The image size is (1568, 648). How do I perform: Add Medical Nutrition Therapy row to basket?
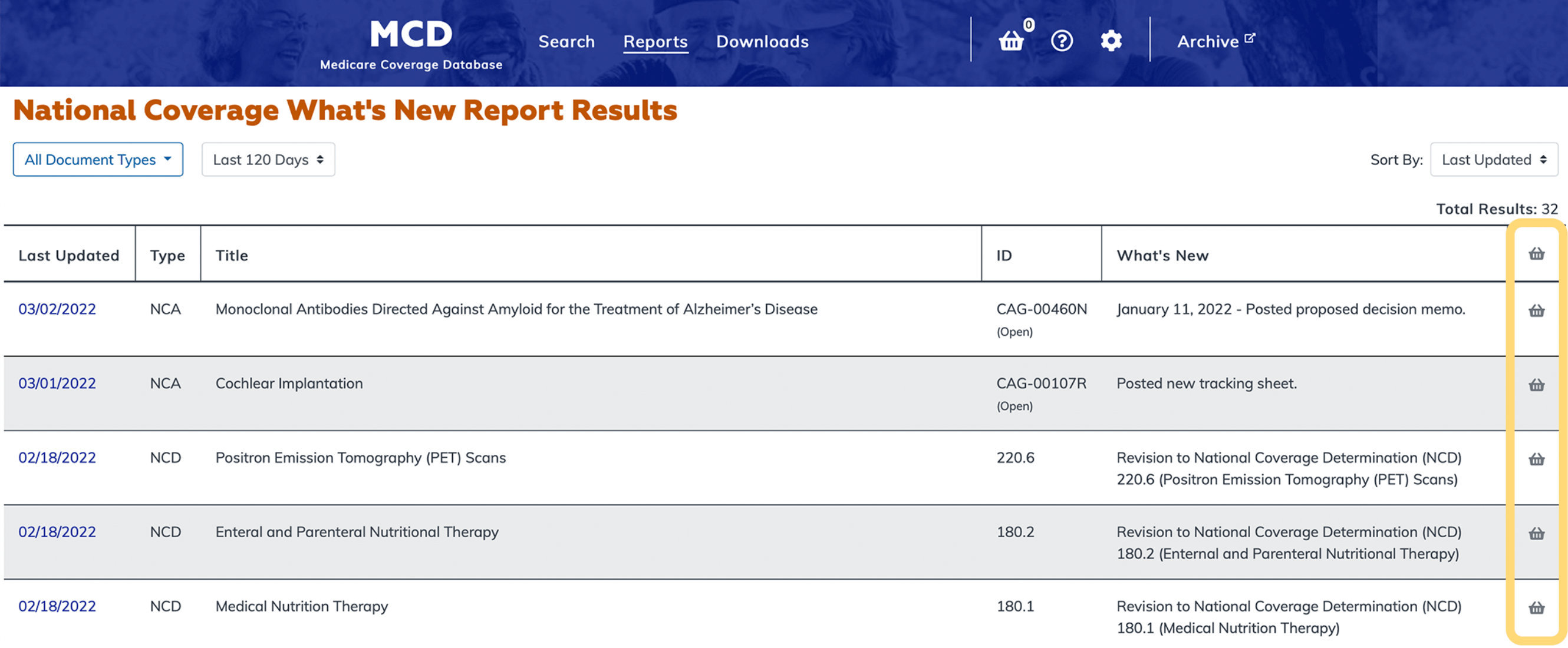[1536, 608]
